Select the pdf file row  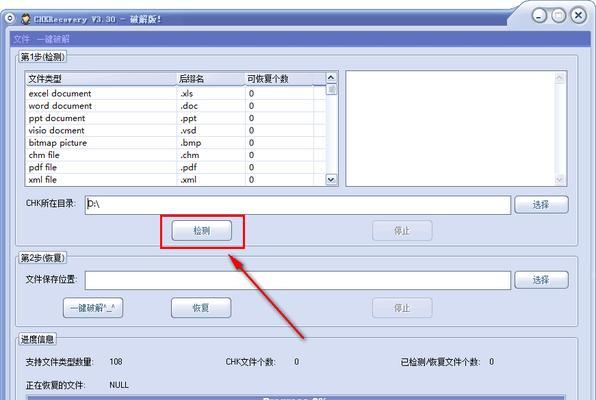pyautogui.click(x=176, y=167)
